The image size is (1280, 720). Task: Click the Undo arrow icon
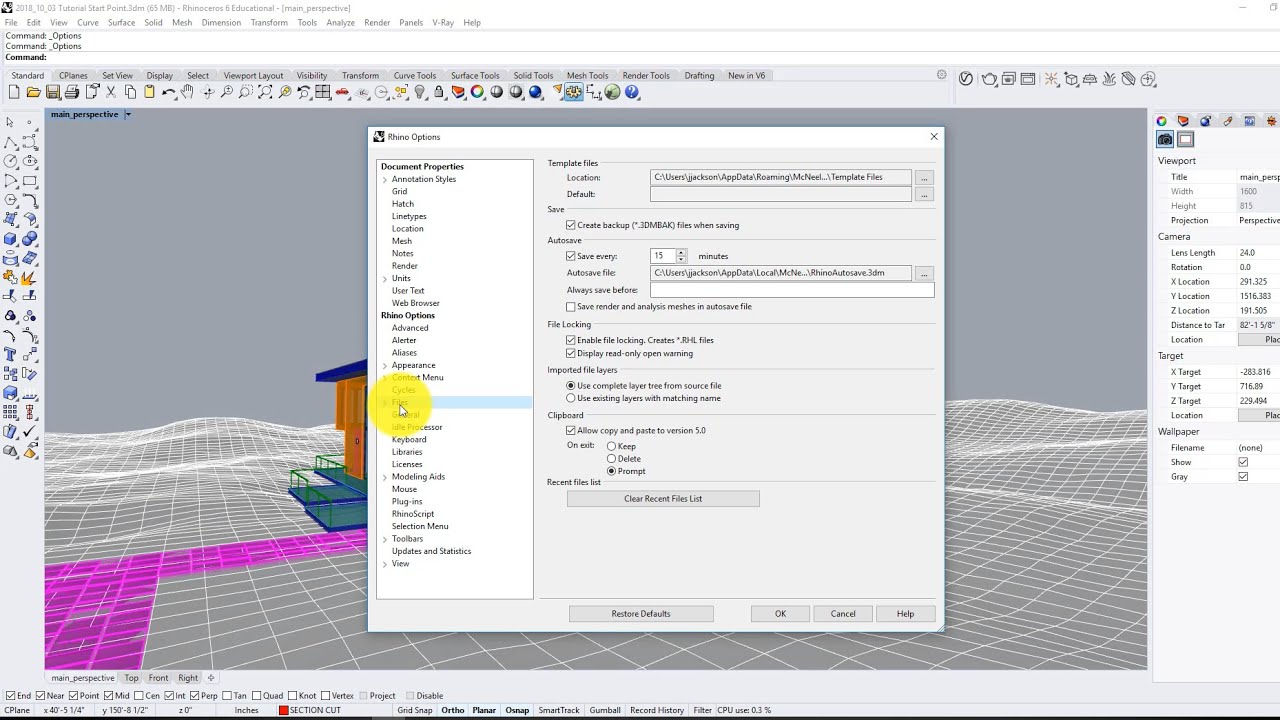[x=169, y=92]
